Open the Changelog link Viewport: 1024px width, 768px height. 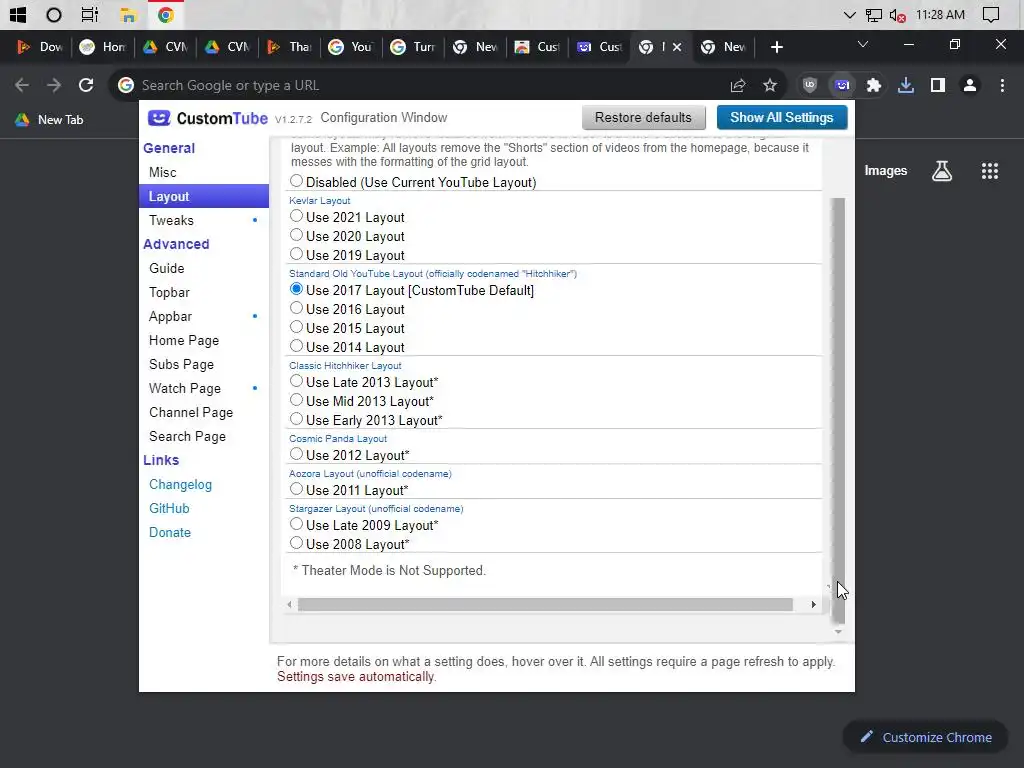point(180,485)
